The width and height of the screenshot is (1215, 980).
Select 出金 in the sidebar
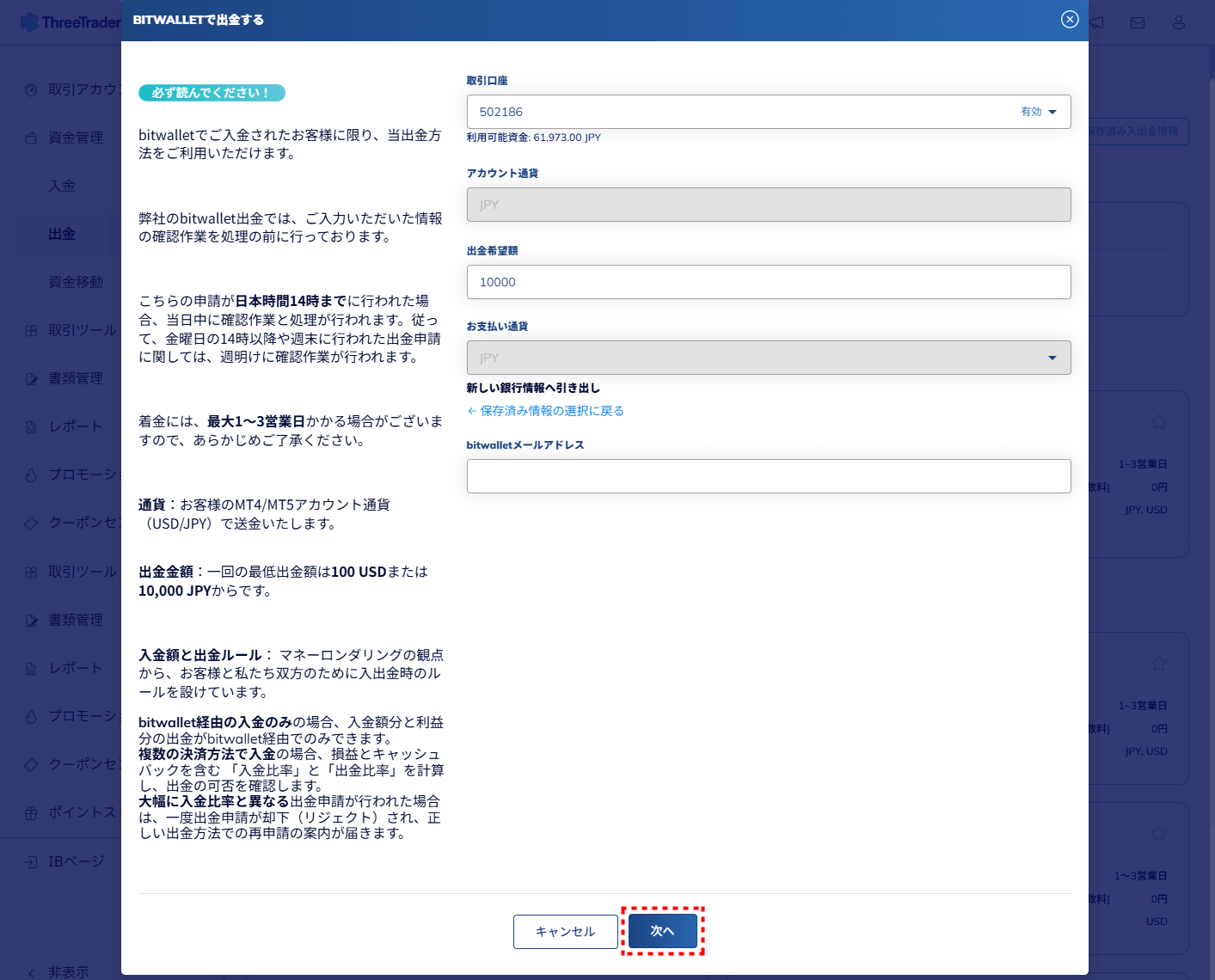pos(62,234)
